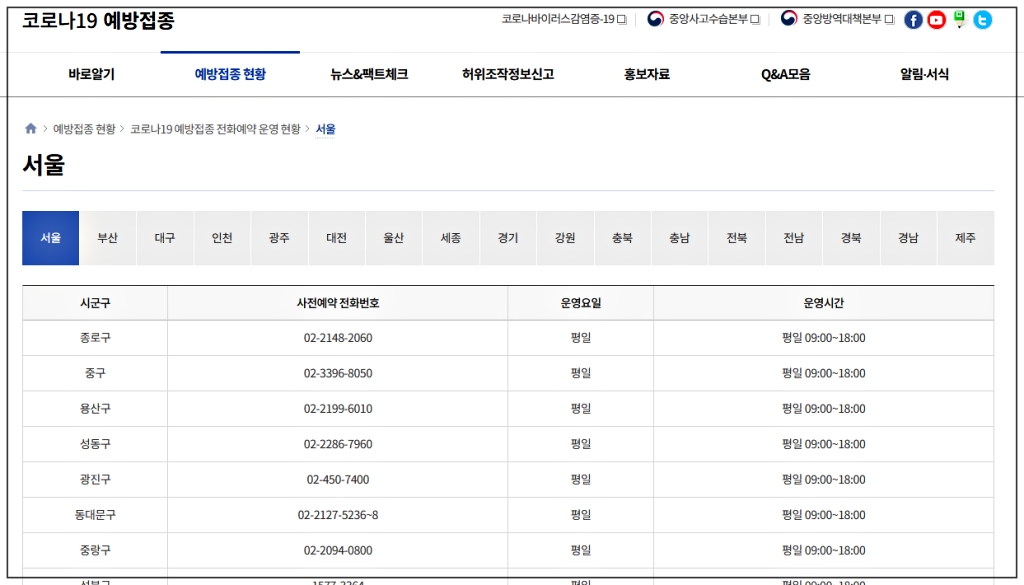This screenshot has height=585, width=1024.
Task: Open the 예방접종 현황 menu
Action: coord(231,74)
